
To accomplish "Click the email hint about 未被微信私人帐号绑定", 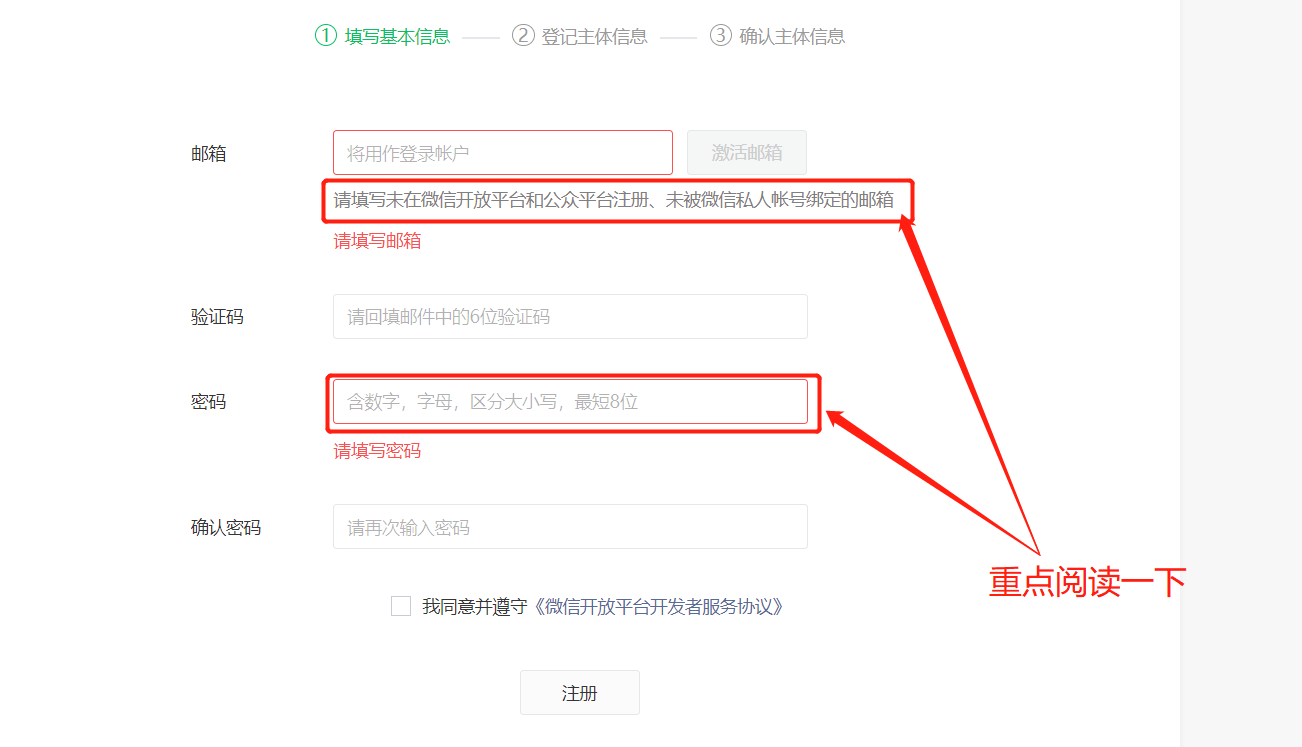I will 614,200.
